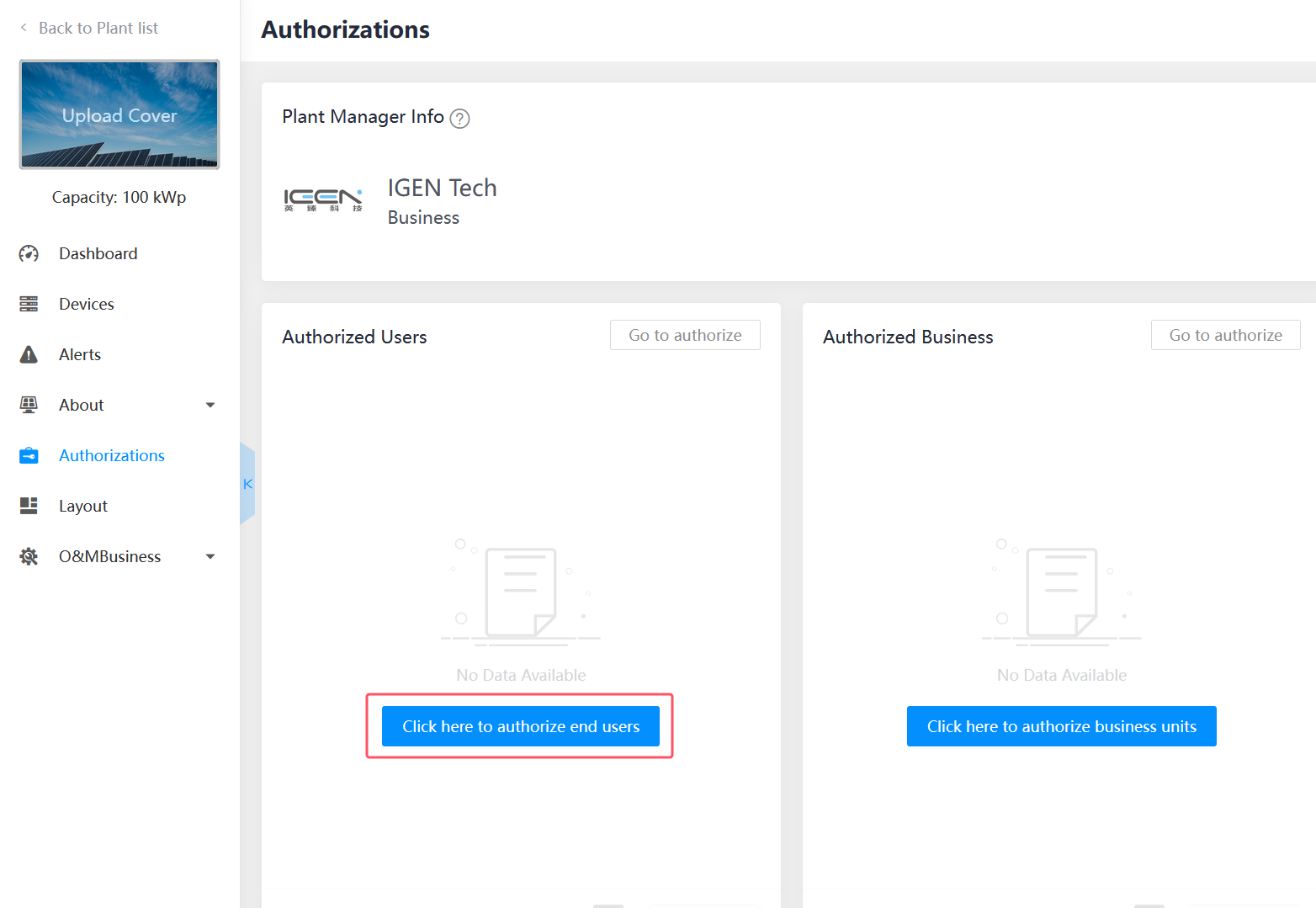Click the Upload Cover plant image
The height and width of the screenshot is (908, 1316).
pos(119,114)
